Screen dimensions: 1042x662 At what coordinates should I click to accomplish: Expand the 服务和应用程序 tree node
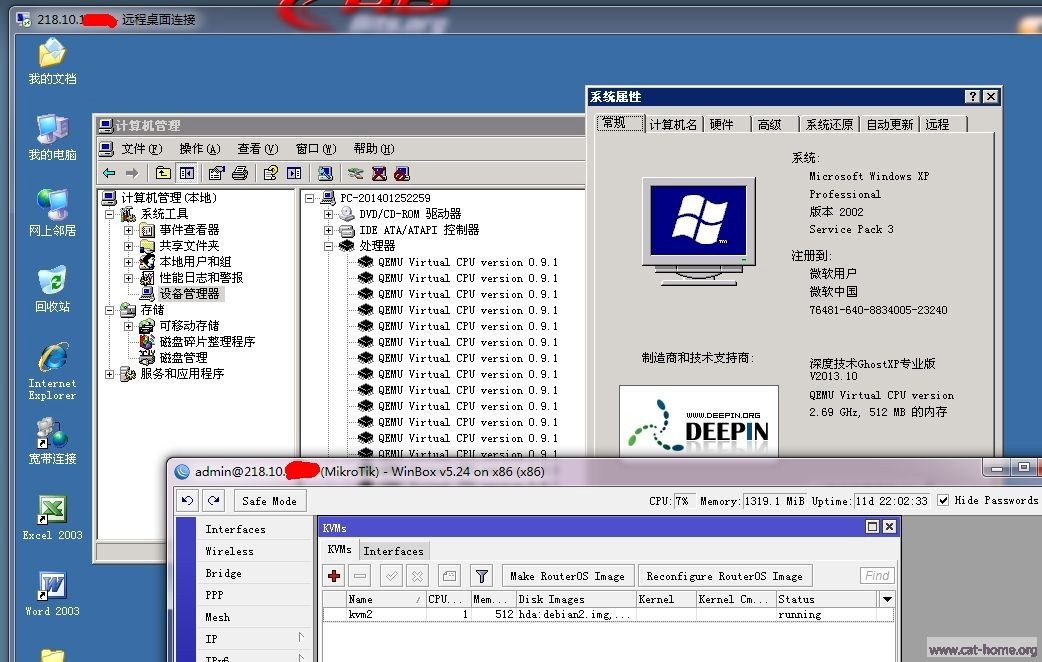pyautogui.click(x=110, y=374)
